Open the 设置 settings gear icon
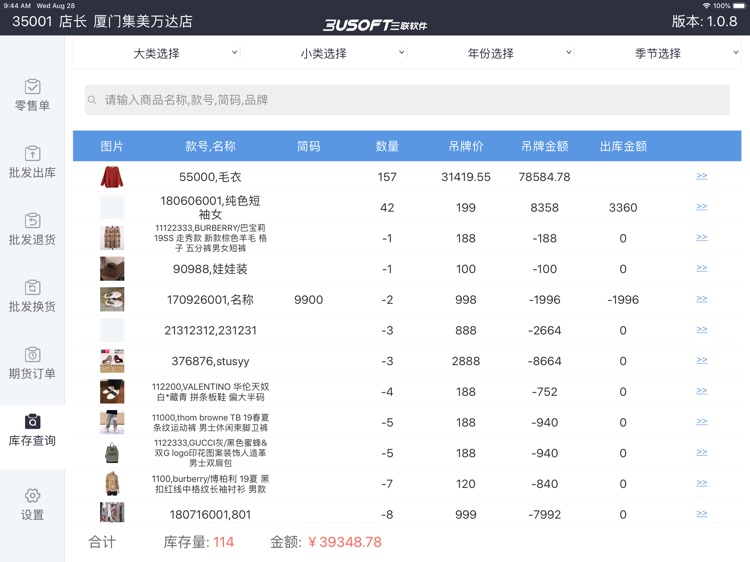Image resolution: width=750 pixels, height=562 pixels. (x=32, y=496)
